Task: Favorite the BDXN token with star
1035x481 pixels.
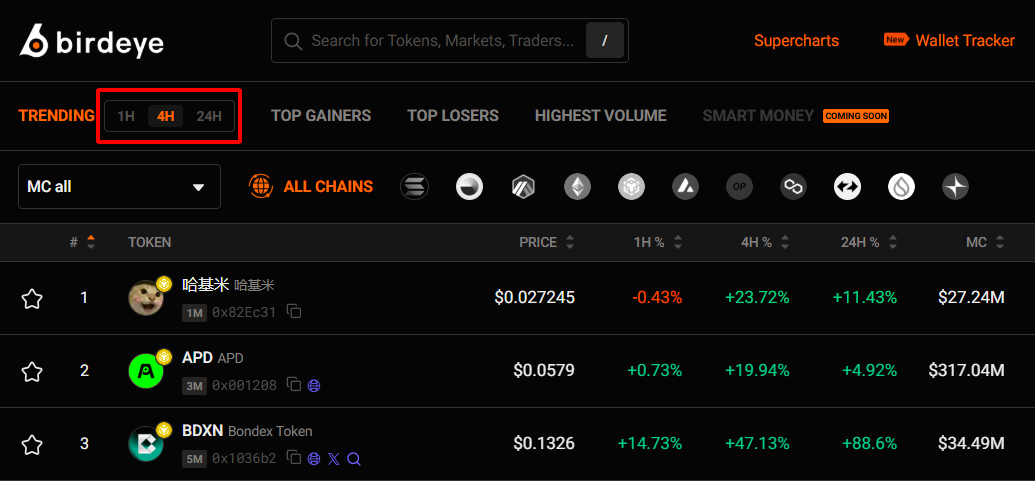Action: click(x=32, y=445)
